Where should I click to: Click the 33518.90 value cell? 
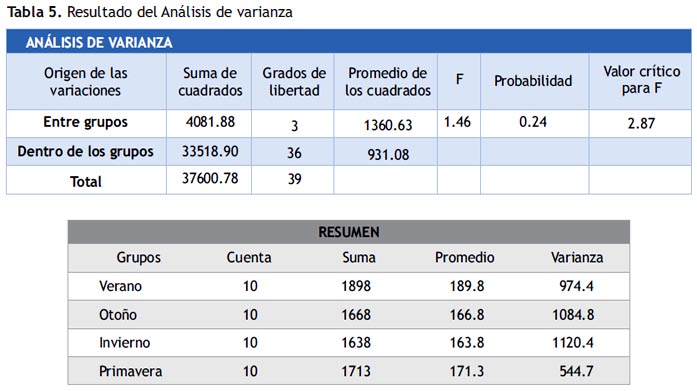click(209, 152)
